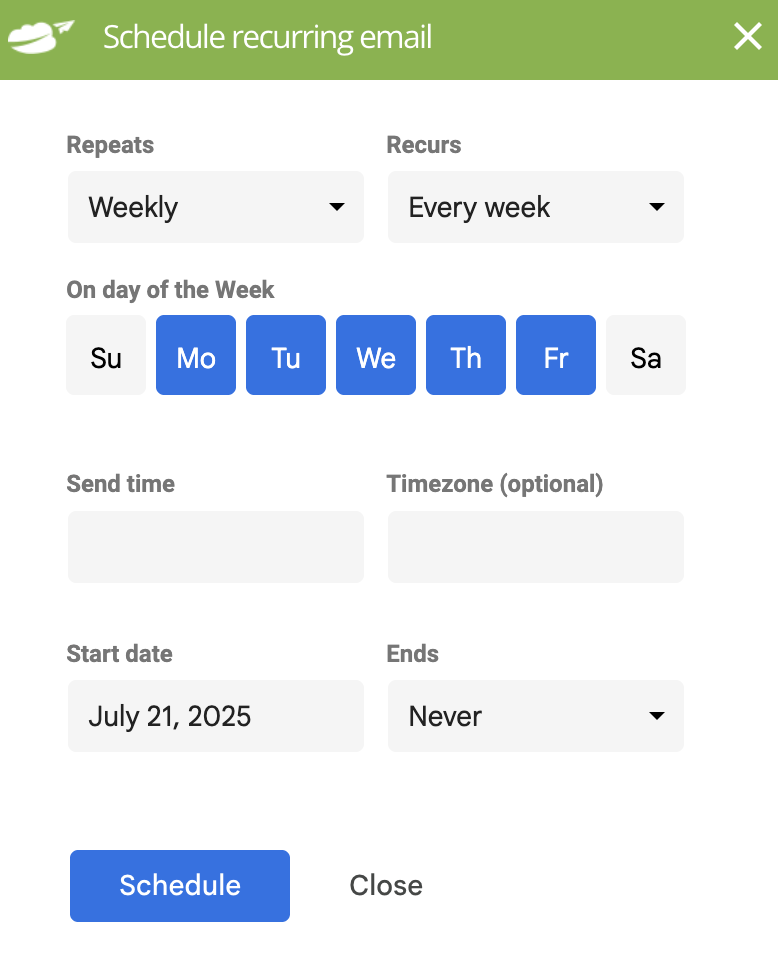The image size is (778, 958).
Task: Turn off the Th day button
Action: point(466,355)
